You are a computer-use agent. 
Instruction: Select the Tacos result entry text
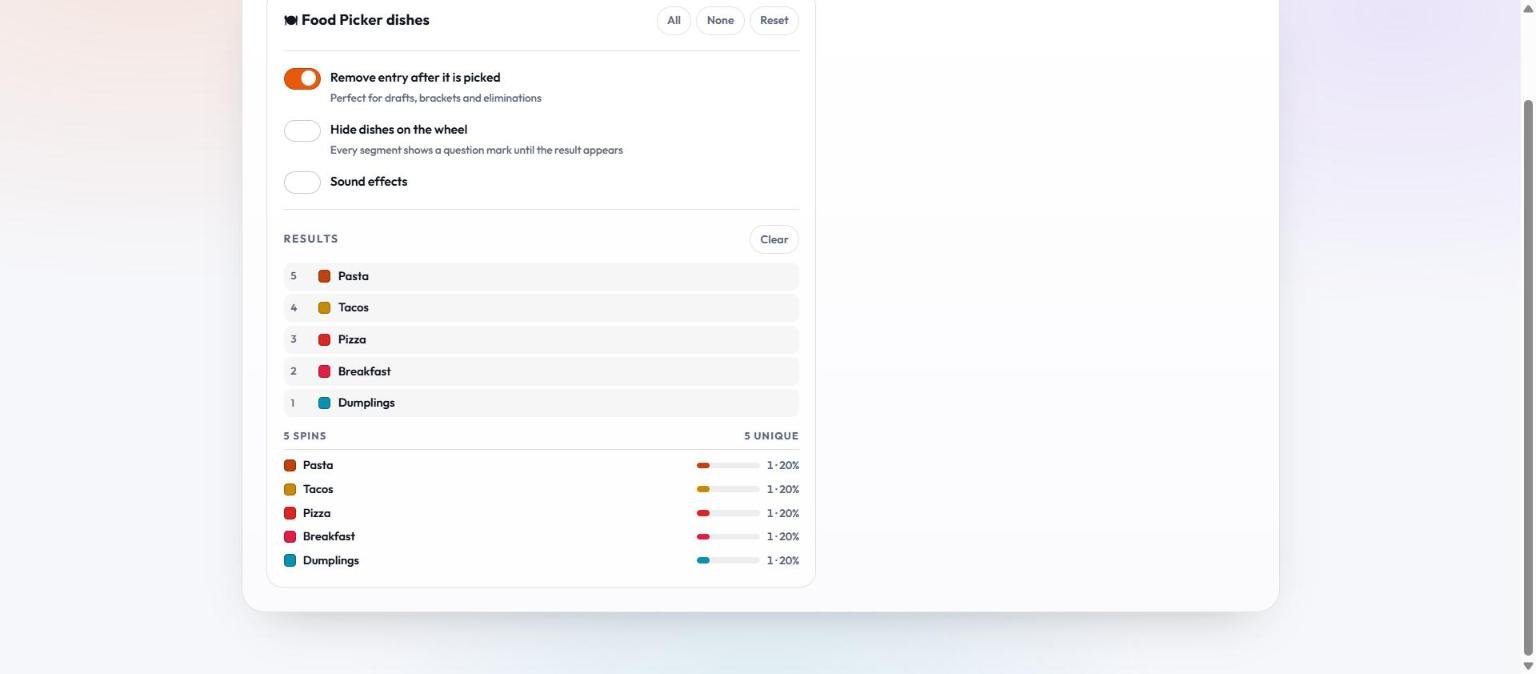click(x=353, y=308)
